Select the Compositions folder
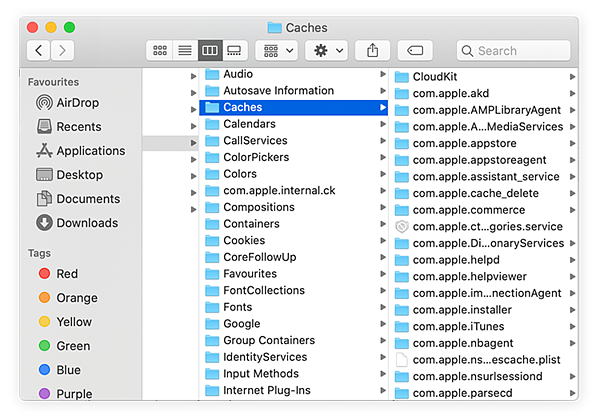The height and width of the screenshot is (420, 600). pyautogui.click(x=293, y=207)
